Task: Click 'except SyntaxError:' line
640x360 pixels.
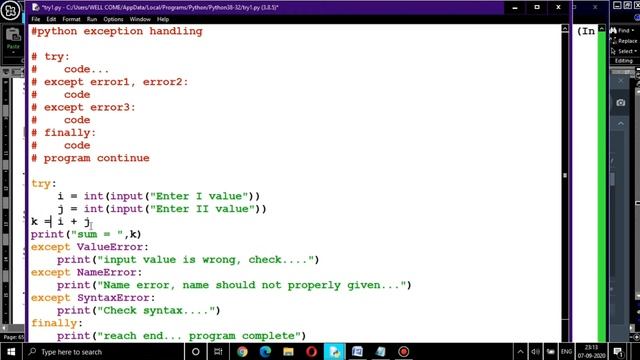Action: point(93,298)
